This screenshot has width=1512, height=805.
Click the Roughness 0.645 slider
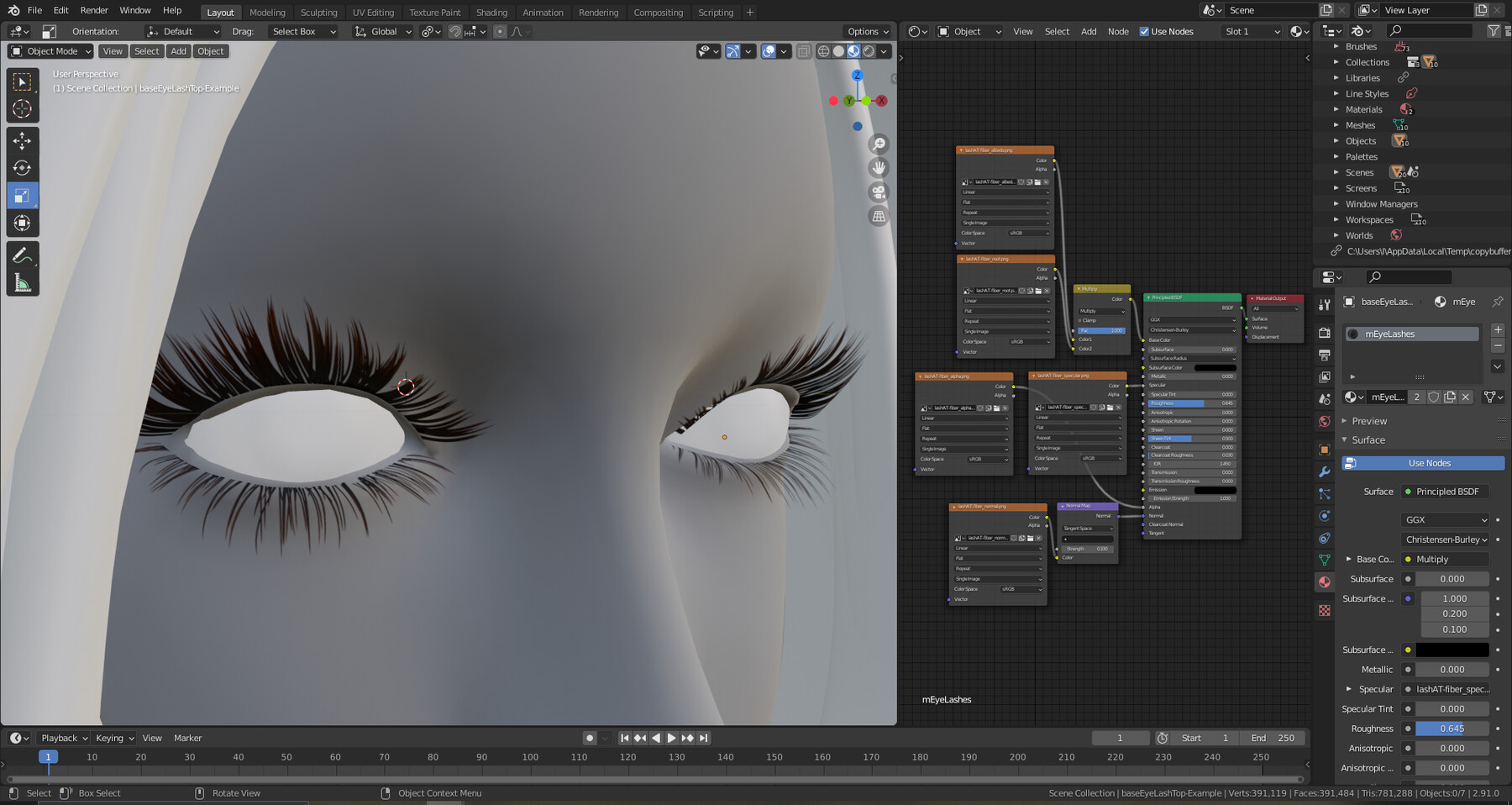1452,729
